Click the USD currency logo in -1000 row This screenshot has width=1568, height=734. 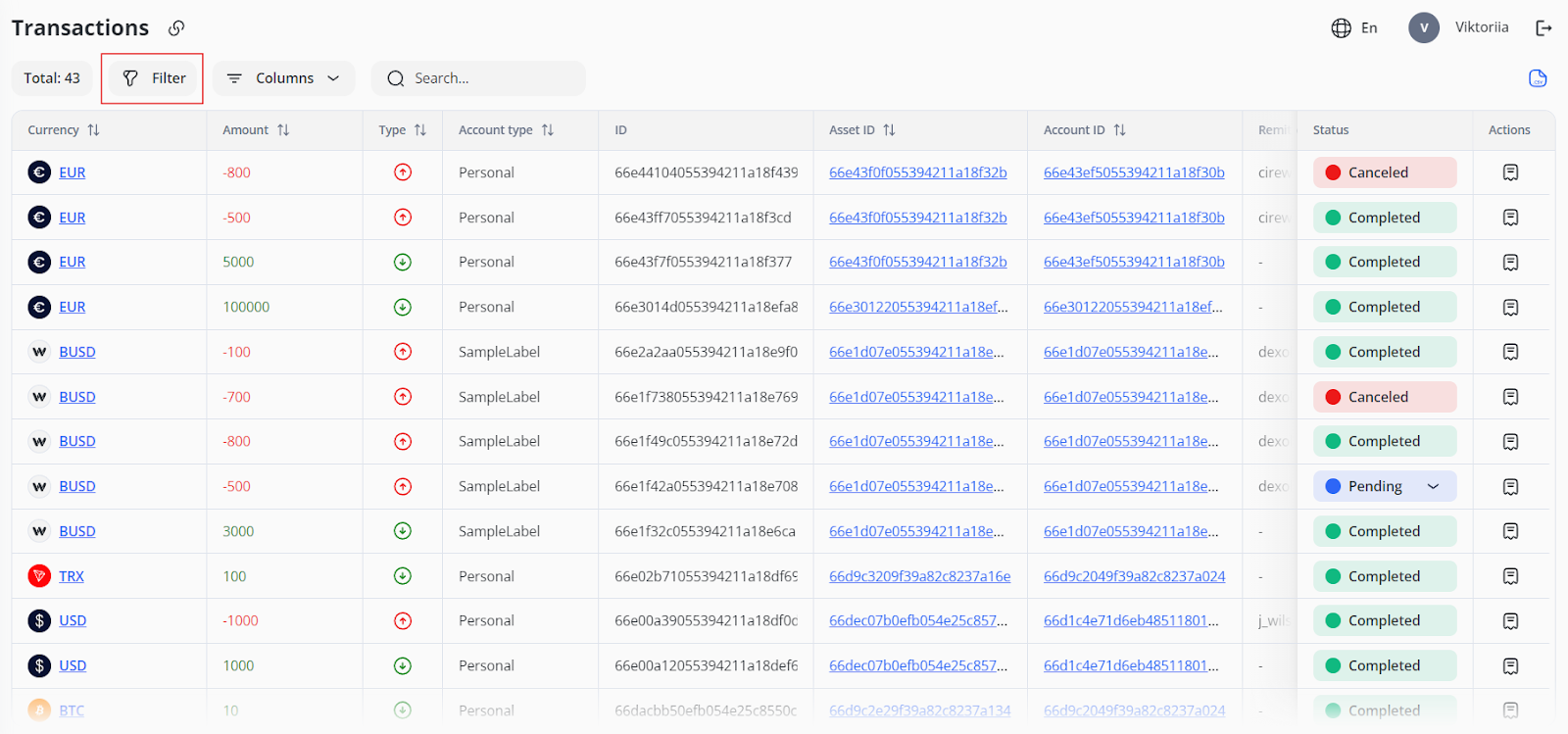coord(39,620)
